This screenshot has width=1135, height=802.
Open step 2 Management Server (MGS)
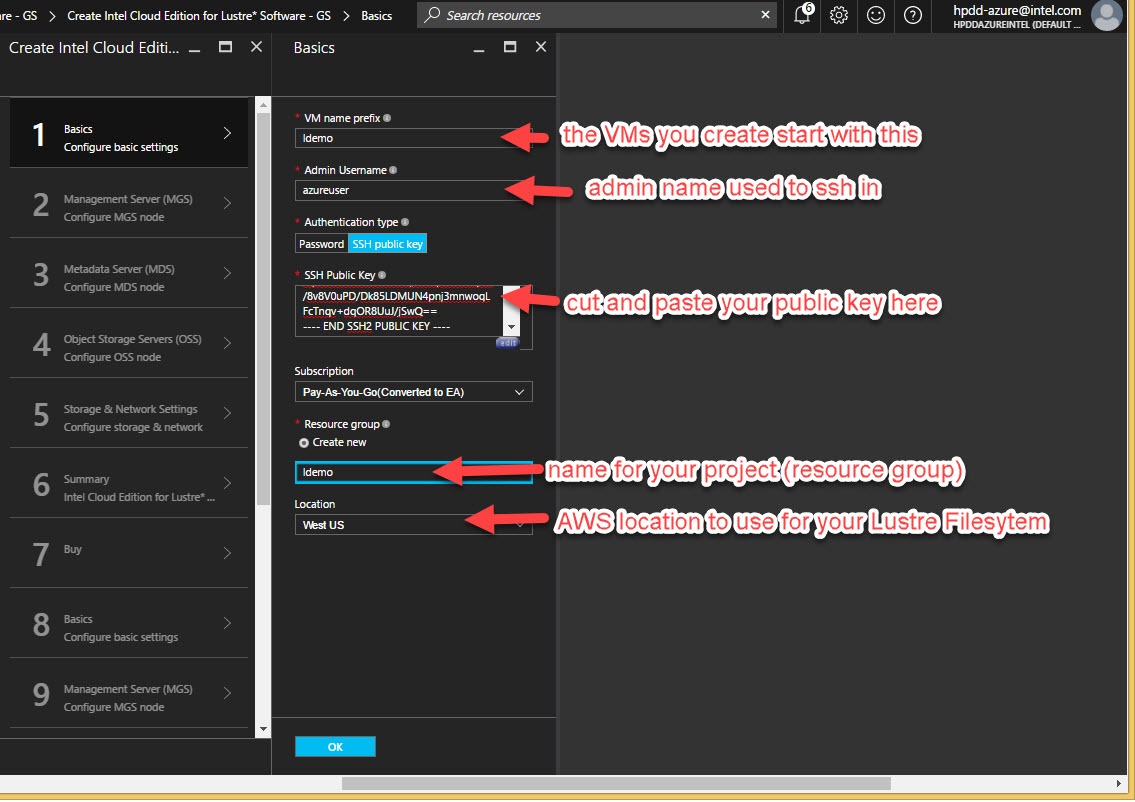(129, 204)
